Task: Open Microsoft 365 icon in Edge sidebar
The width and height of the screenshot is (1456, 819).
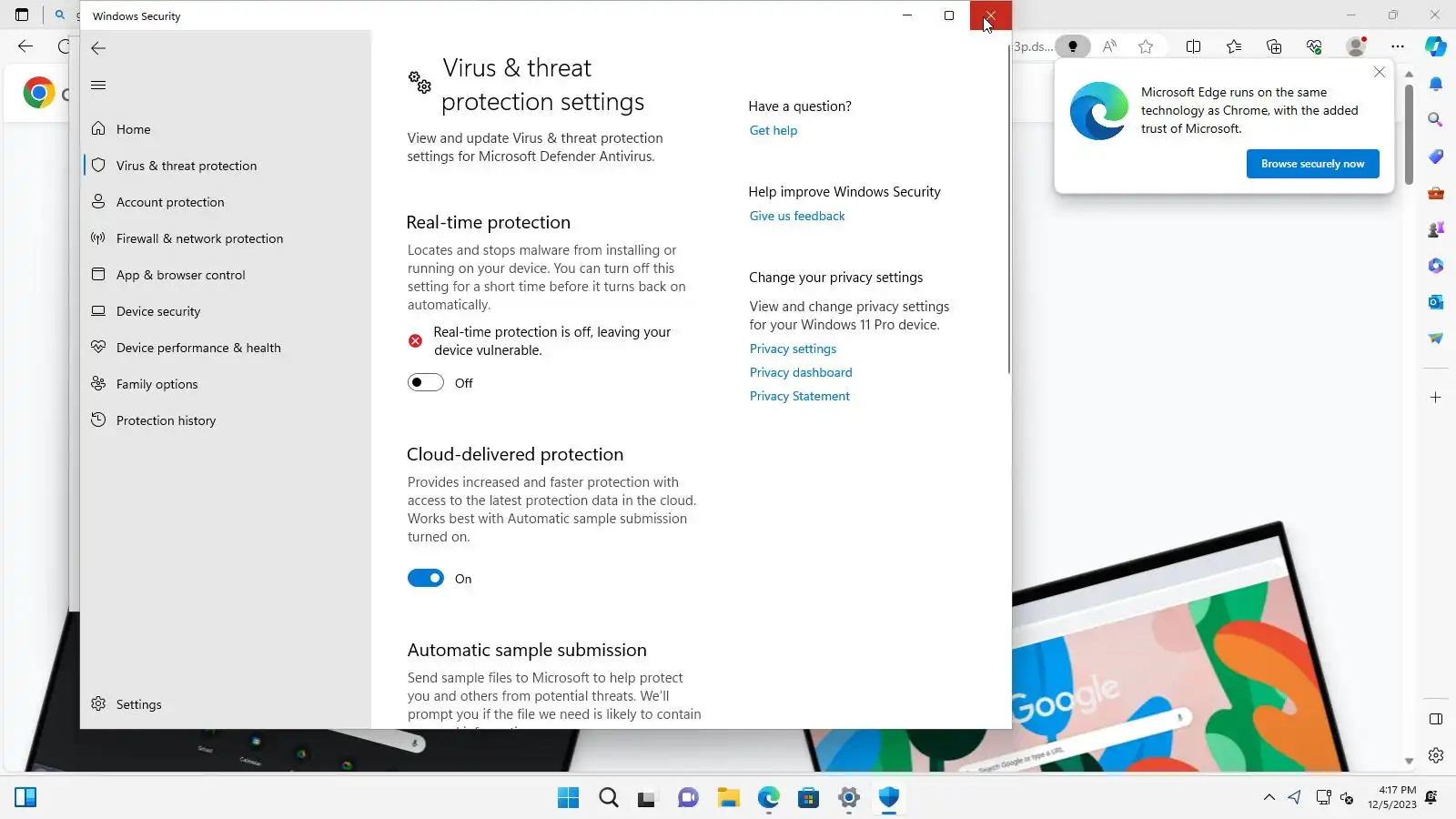Action: click(1436, 266)
